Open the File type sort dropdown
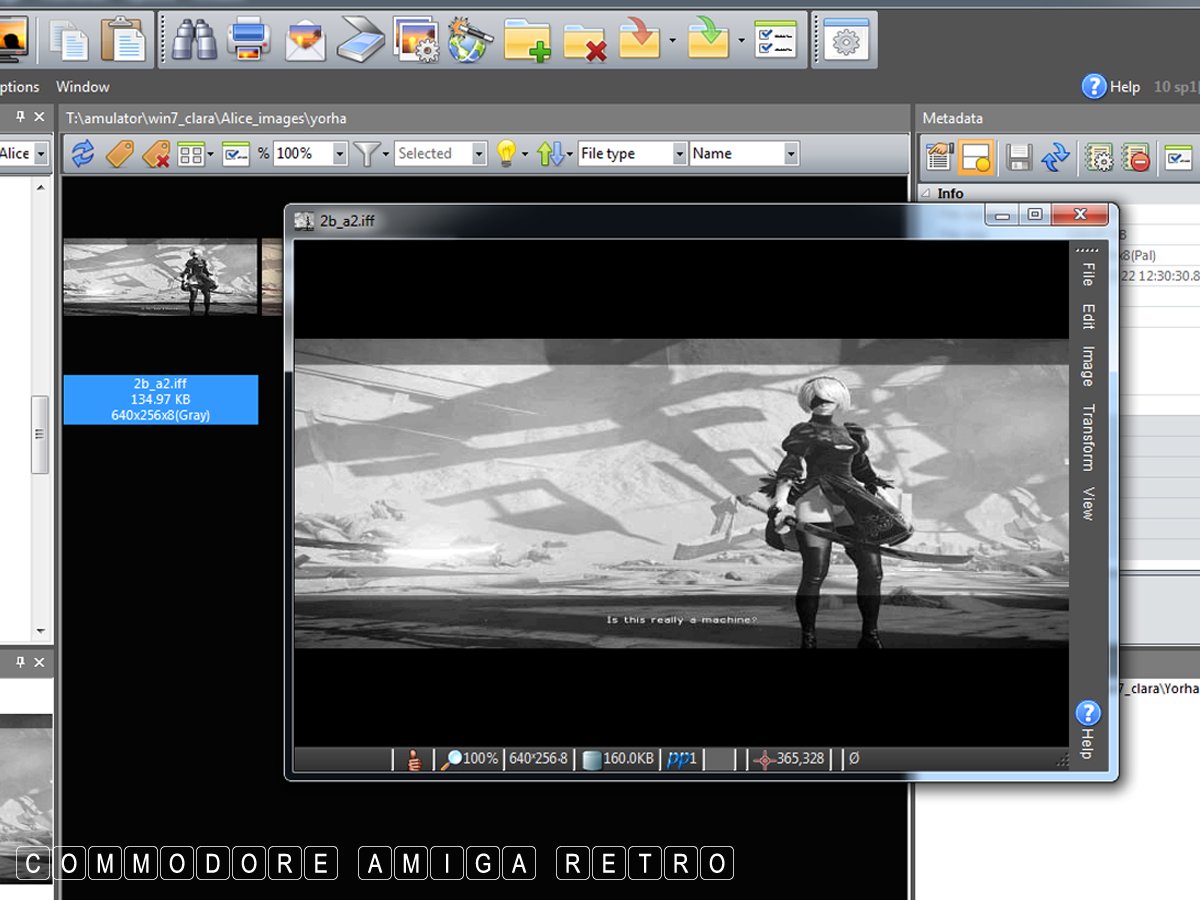 click(x=679, y=154)
